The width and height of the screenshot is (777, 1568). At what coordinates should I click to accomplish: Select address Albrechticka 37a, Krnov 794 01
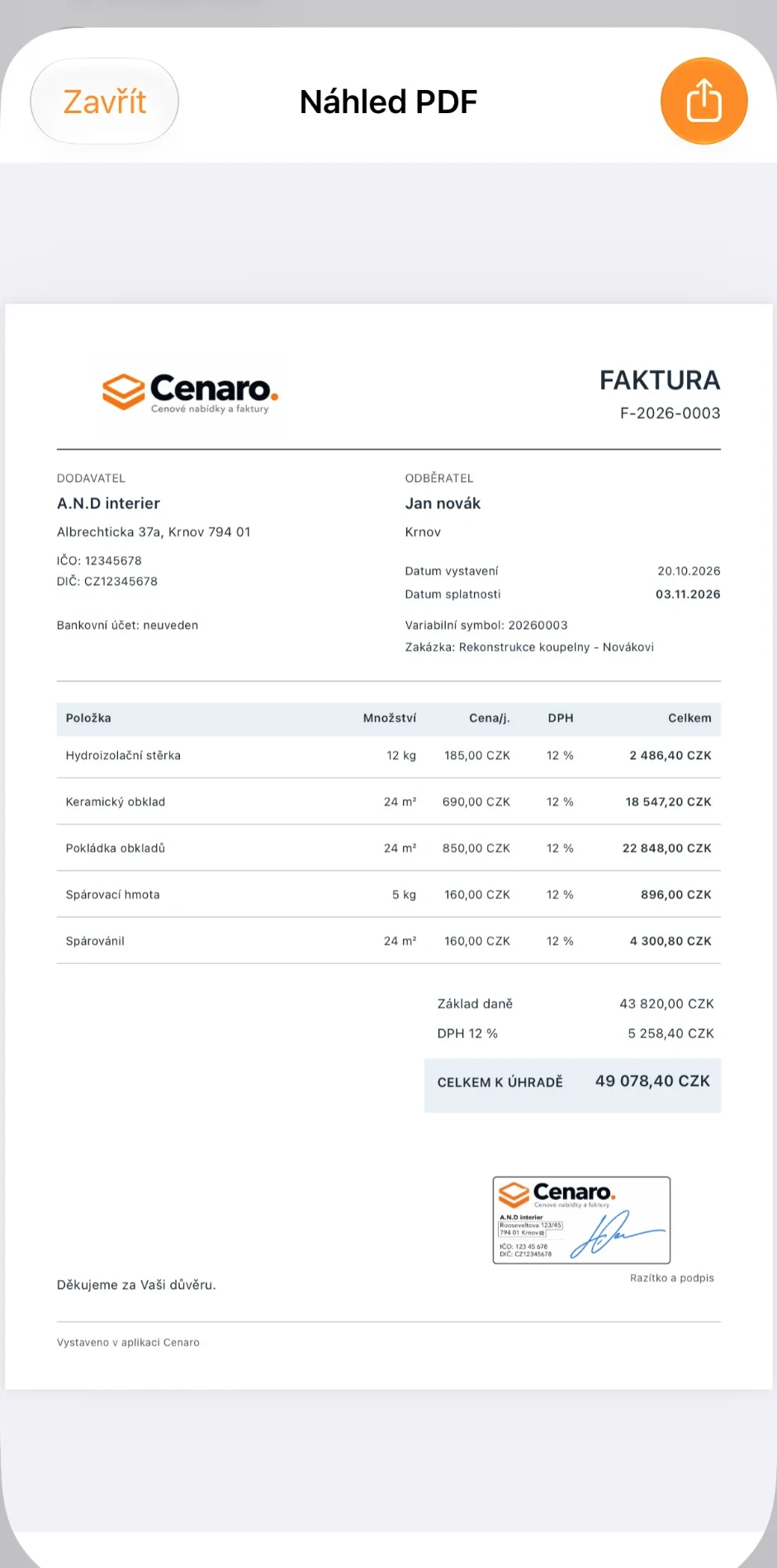[x=154, y=532]
